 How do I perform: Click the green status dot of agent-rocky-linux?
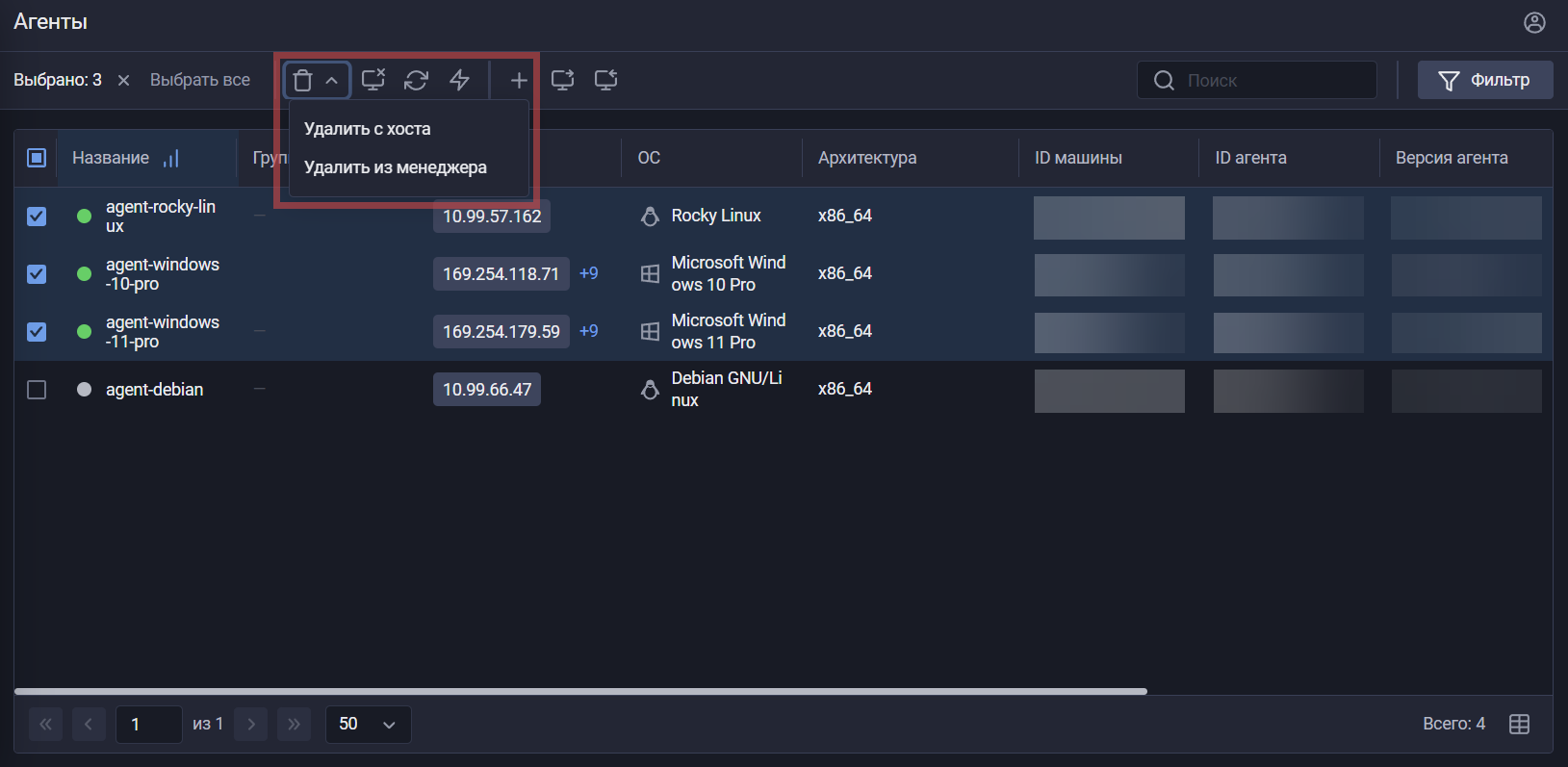click(x=84, y=217)
